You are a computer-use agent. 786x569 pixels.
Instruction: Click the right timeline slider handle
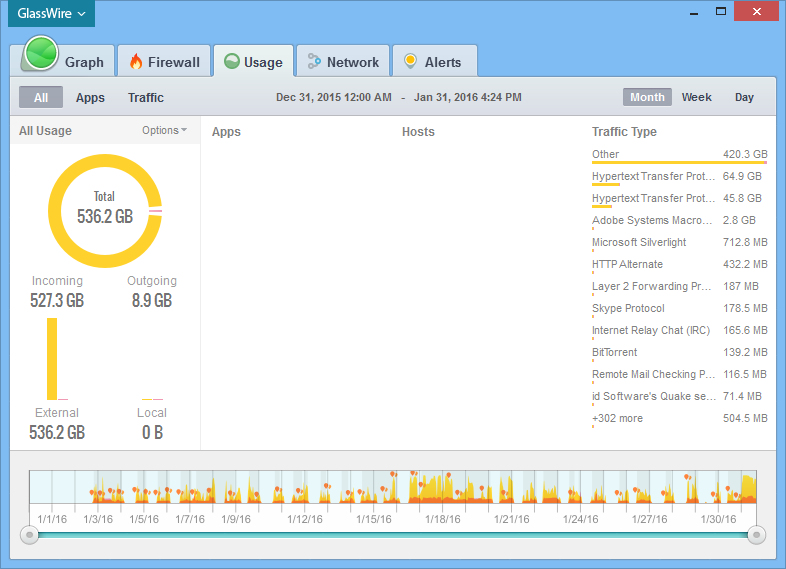point(756,535)
